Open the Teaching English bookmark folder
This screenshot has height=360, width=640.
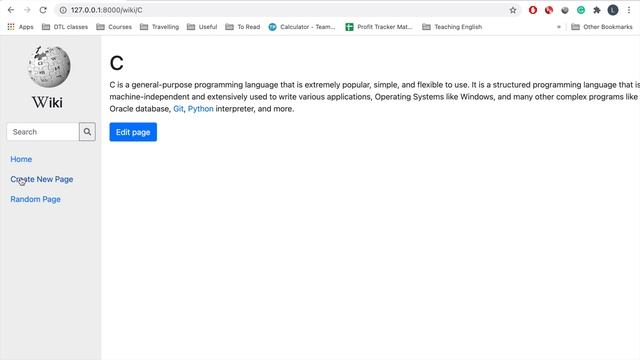tap(452, 27)
